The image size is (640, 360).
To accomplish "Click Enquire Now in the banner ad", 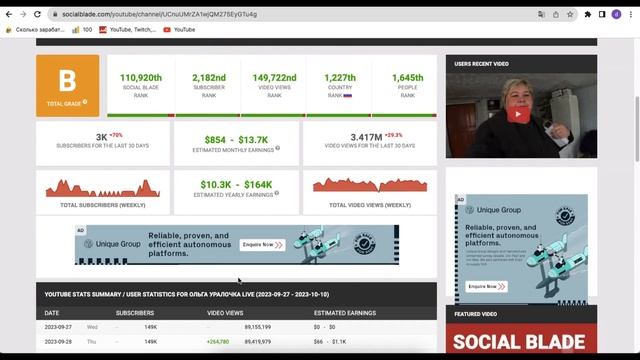I will pyautogui.click(x=262, y=245).
